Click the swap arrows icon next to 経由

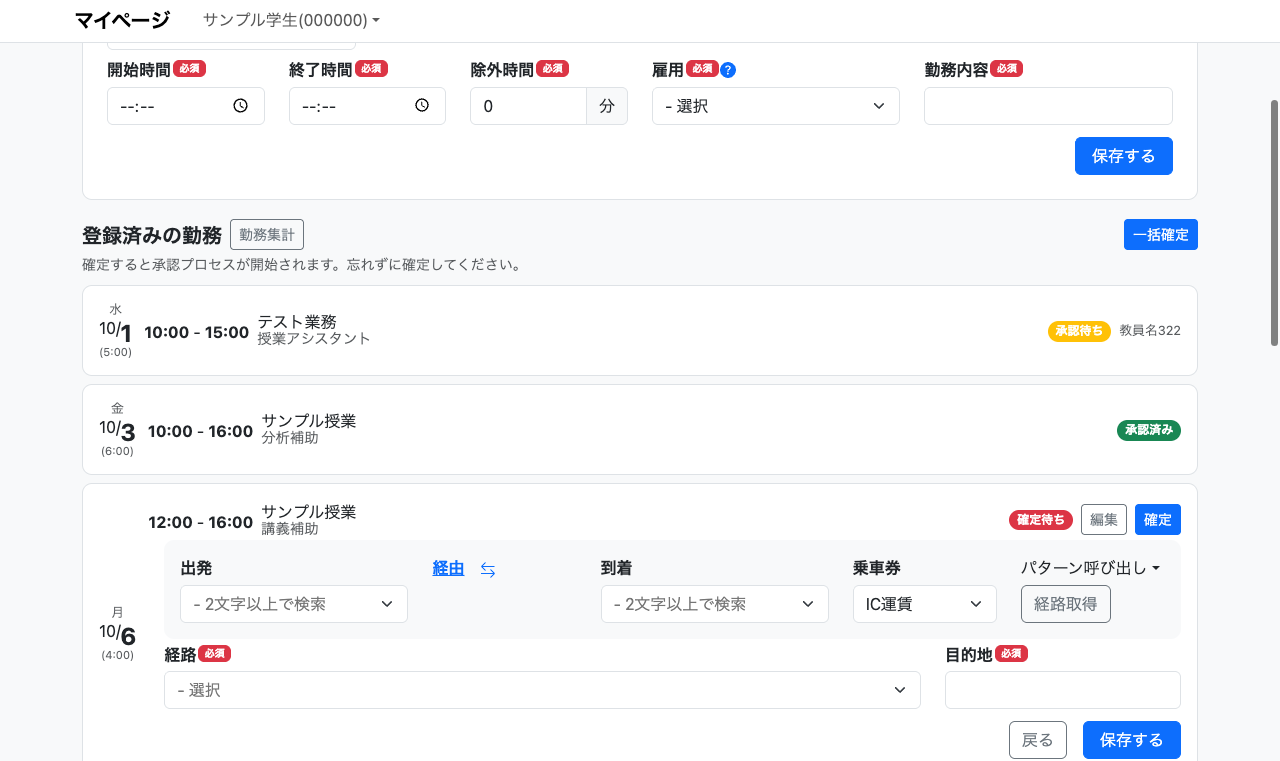click(x=488, y=570)
